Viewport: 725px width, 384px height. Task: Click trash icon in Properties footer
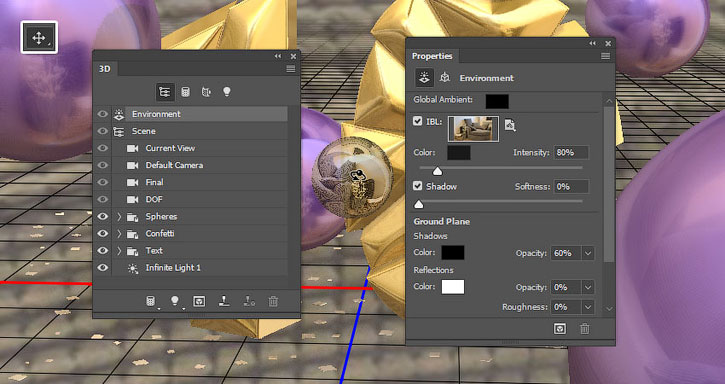point(585,328)
